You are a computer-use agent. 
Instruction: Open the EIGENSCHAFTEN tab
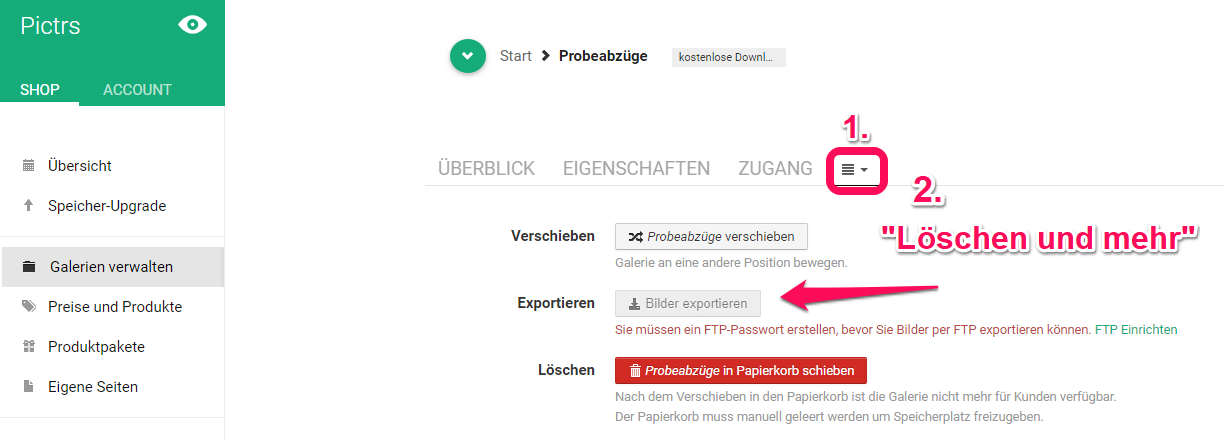637,169
